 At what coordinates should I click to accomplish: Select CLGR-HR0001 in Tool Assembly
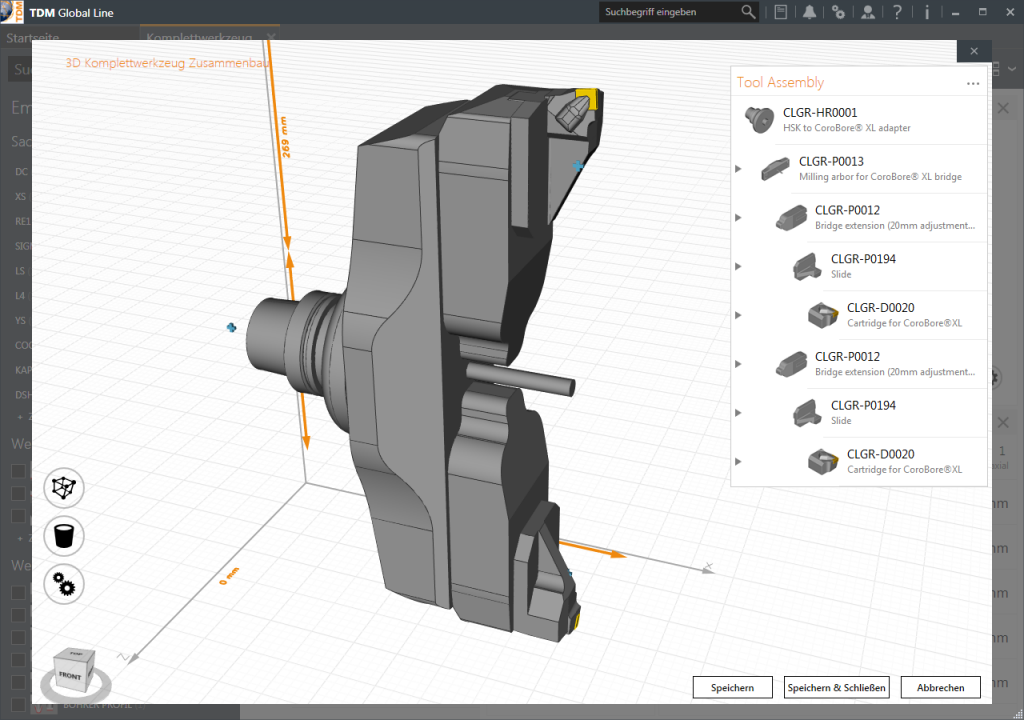click(x=859, y=120)
